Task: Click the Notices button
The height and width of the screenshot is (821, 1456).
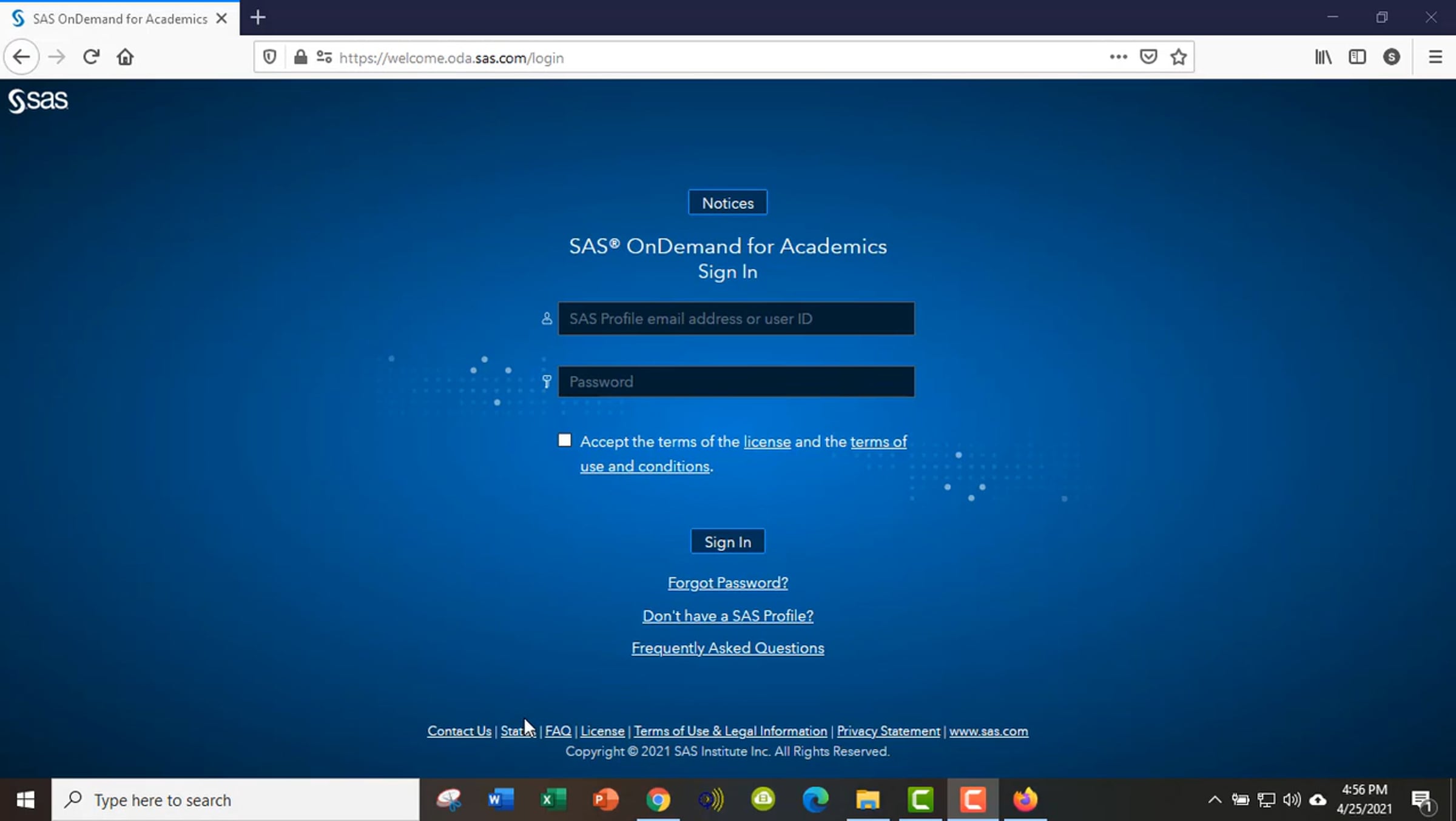Action: tap(727, 203)
